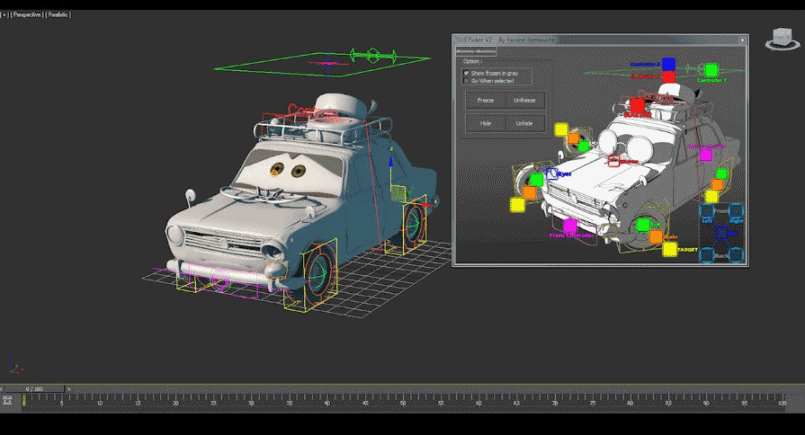Pick the green square on wheel behind the headlight eyes
Viewport: 805px width, 435px height.
coord(584,146)
